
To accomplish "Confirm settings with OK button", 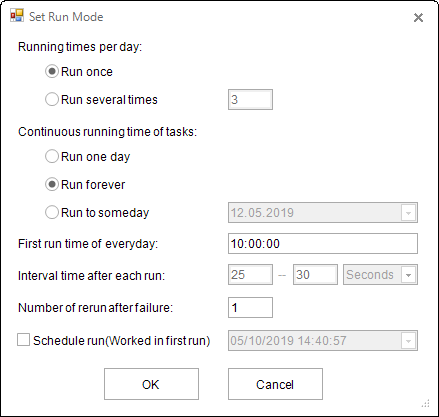I will [151, 384].
